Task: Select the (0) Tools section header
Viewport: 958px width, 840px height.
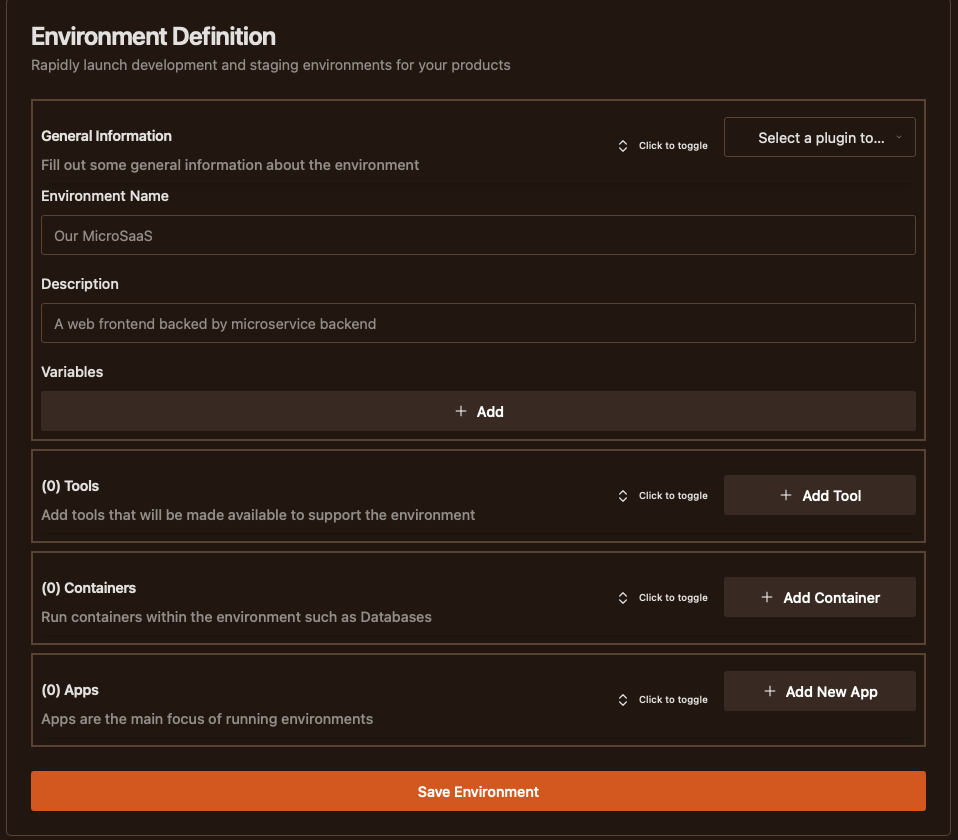Action: coord(70,485)
